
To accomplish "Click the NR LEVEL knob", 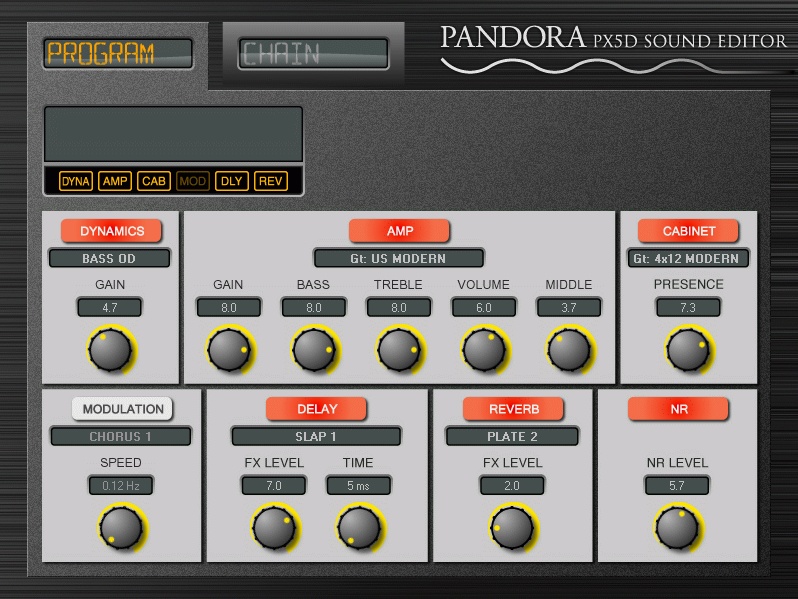I will pos(677,528).
